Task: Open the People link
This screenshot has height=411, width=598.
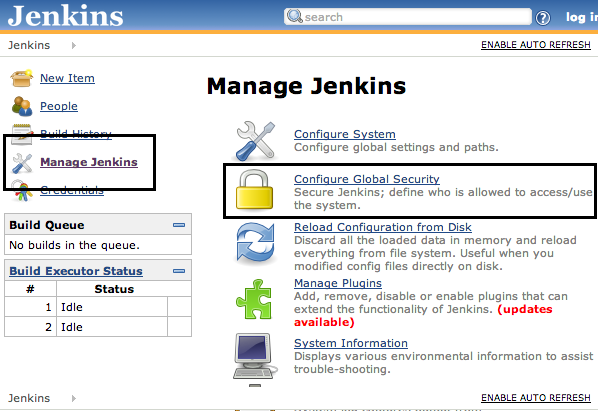Action: (59, 106)
